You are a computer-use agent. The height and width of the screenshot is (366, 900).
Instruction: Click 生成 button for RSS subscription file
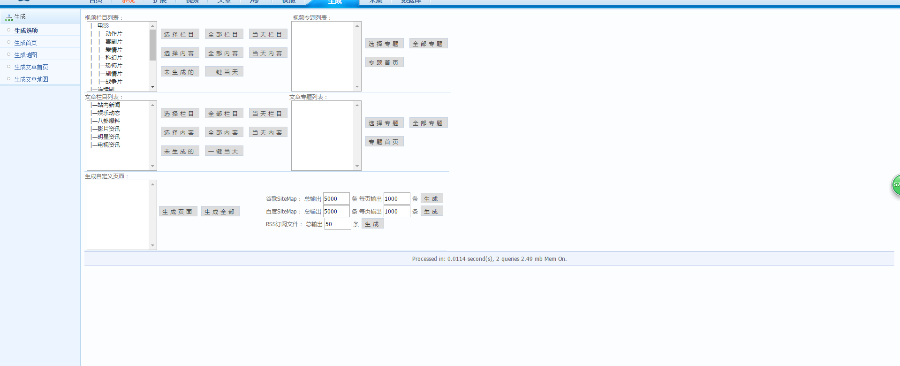point(373,224)
